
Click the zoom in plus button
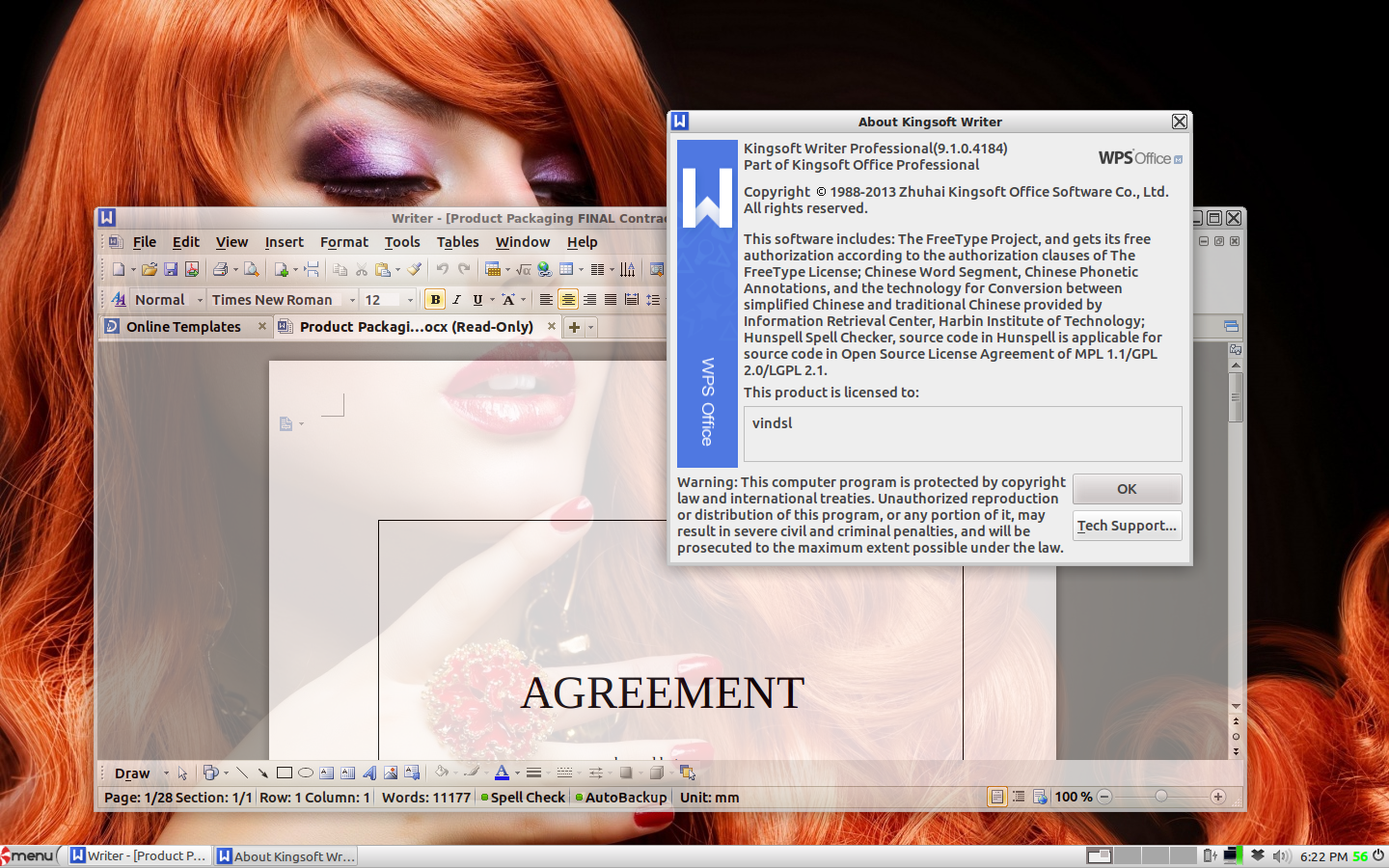1218,797
